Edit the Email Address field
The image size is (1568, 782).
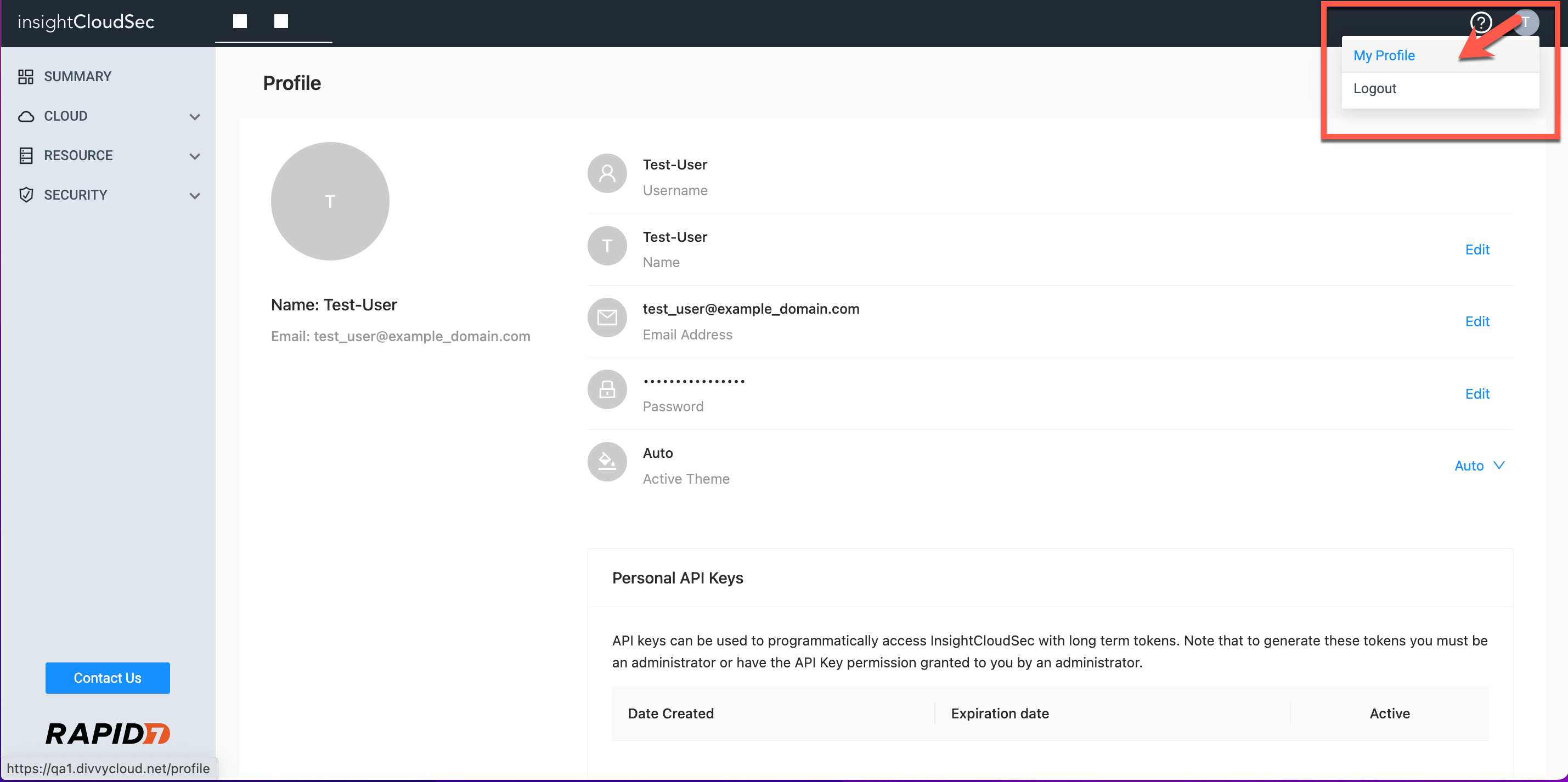(x=1477, y=321)
